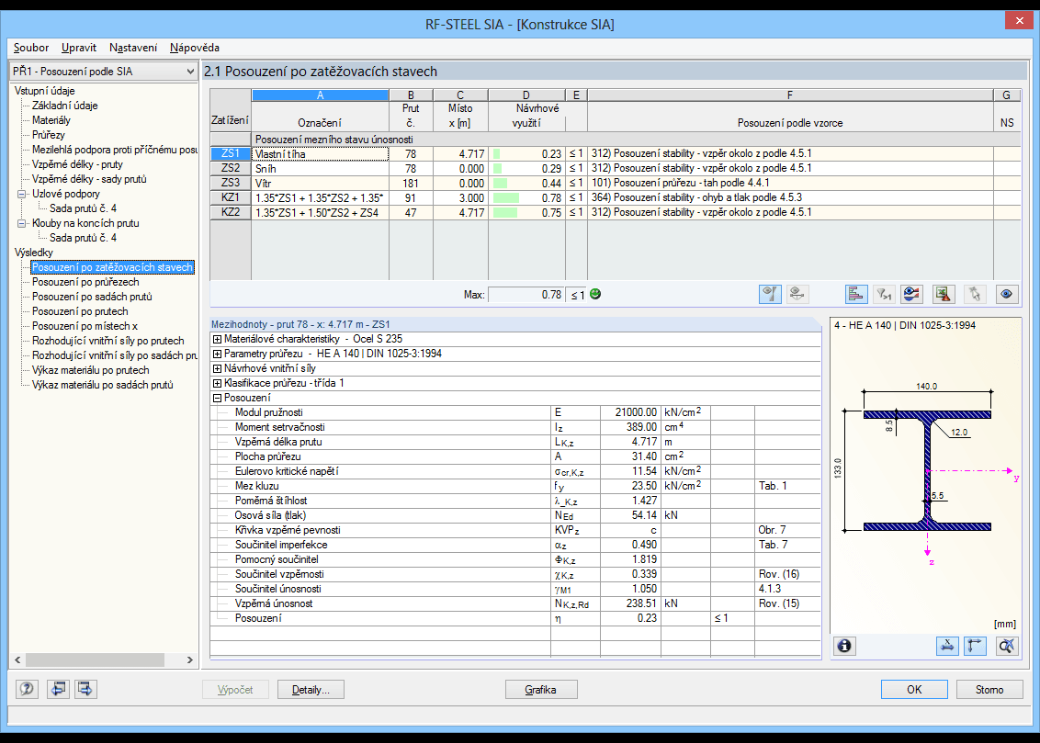The image size is (1040, 743).
Task: Open the Nápověda menu
Action: pos(194,48)
